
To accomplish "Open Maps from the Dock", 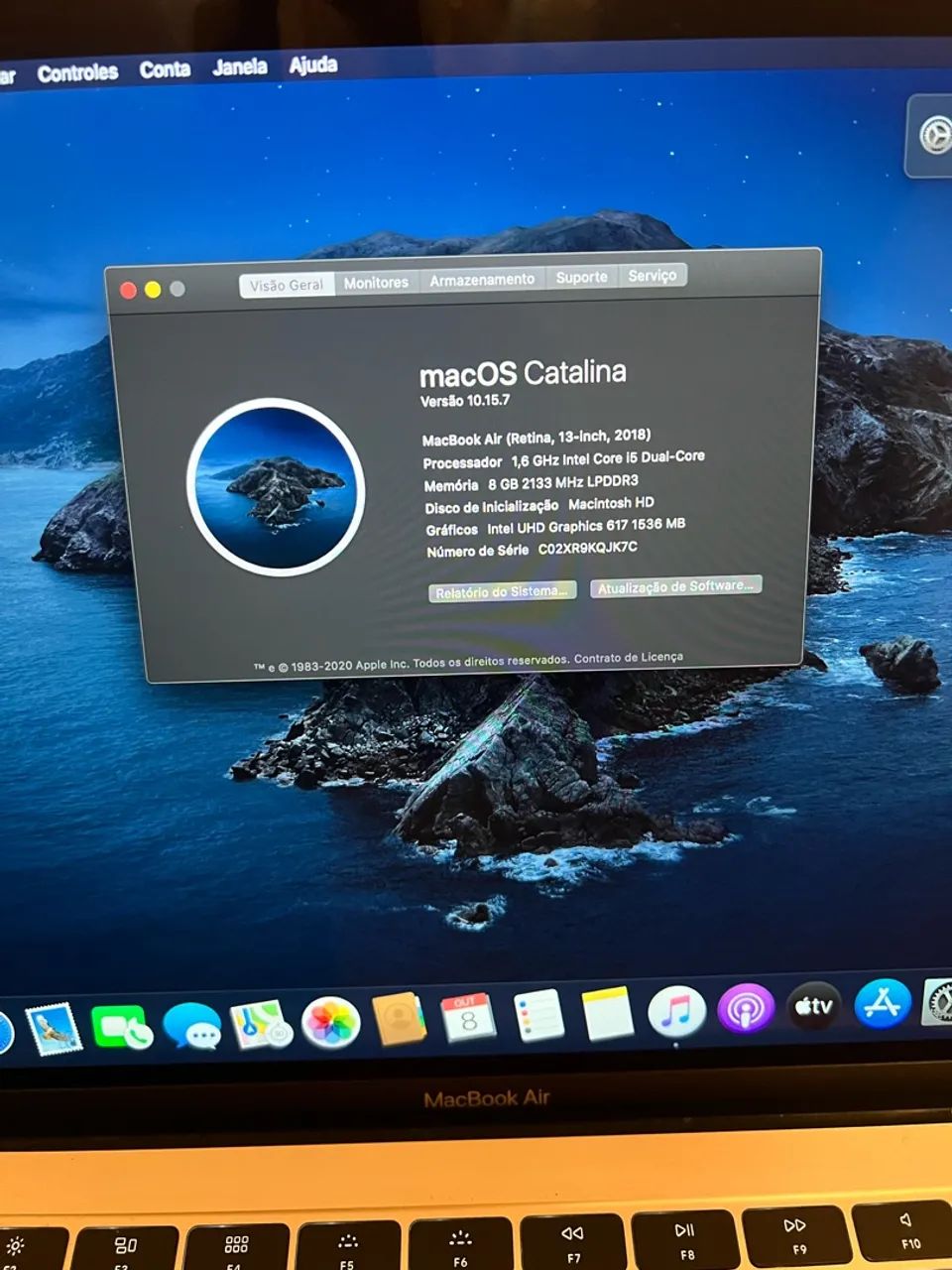I will (261, 1024).
